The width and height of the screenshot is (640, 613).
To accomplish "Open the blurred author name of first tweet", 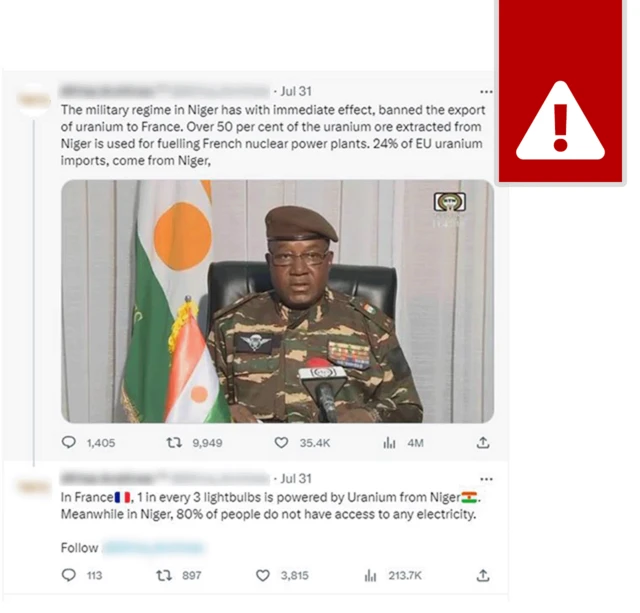I will coord(108,91).
